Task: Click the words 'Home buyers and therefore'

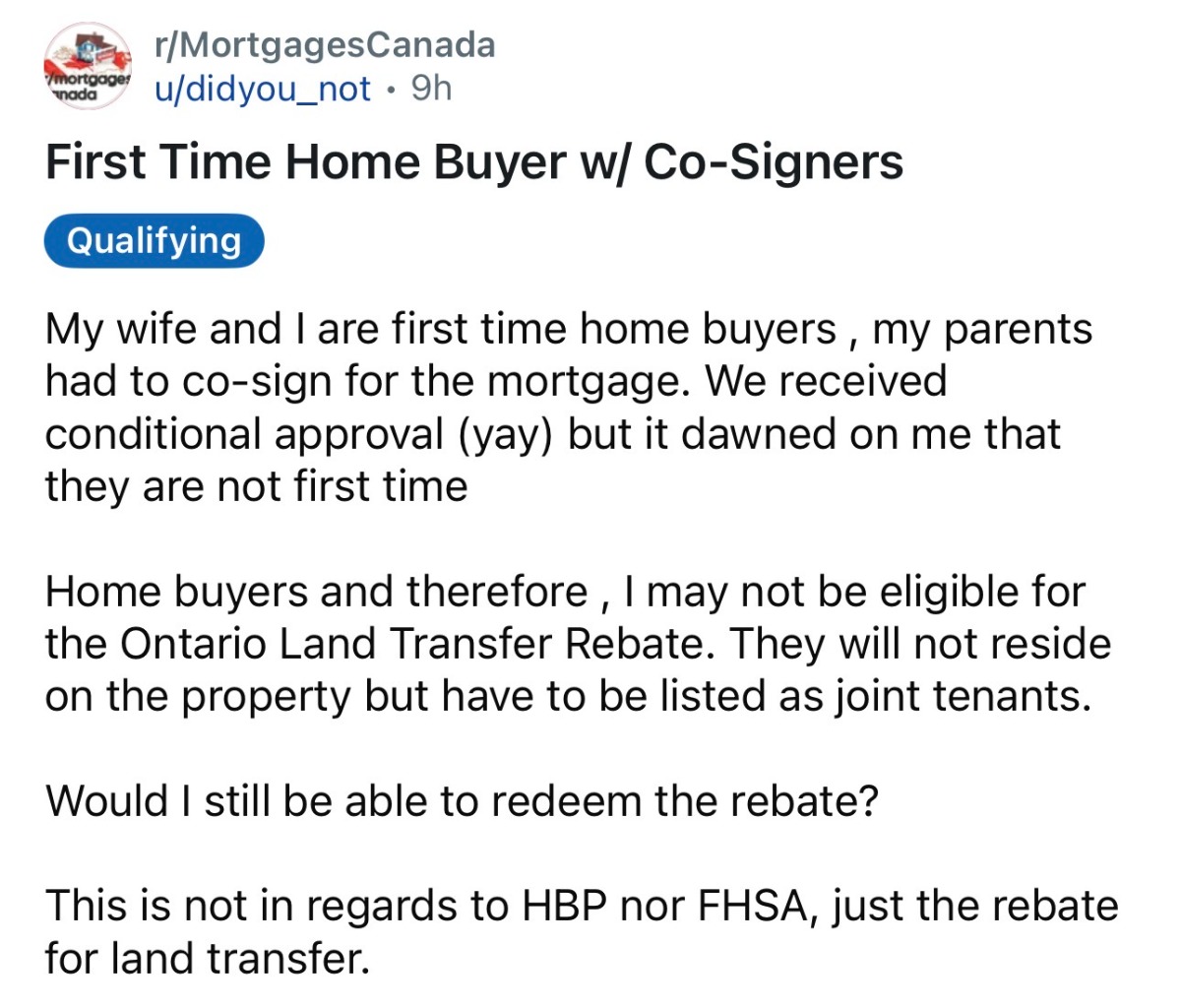Action: [316, 592]
